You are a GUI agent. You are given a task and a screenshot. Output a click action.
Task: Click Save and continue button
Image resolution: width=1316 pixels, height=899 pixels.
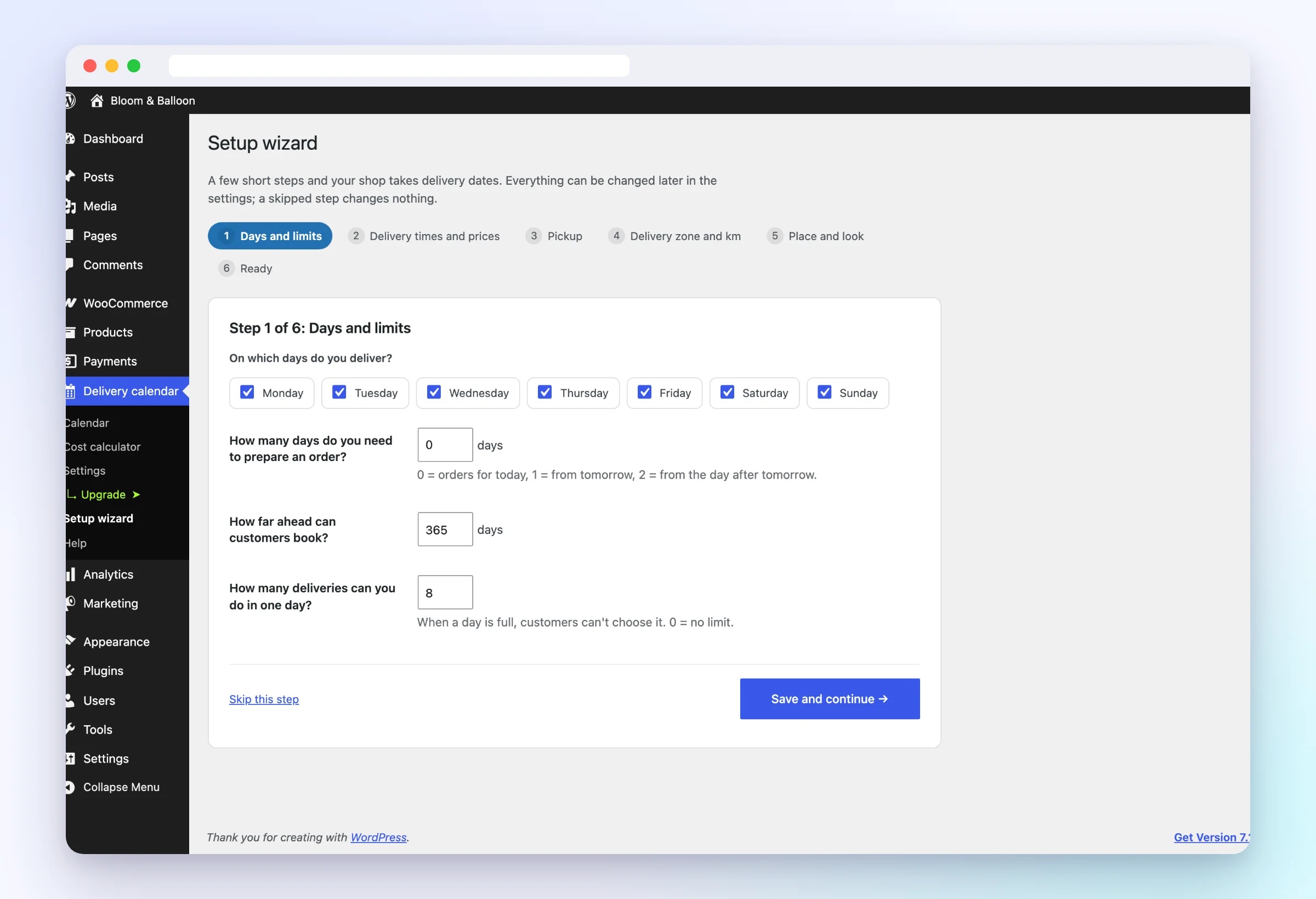pos(830,699)
